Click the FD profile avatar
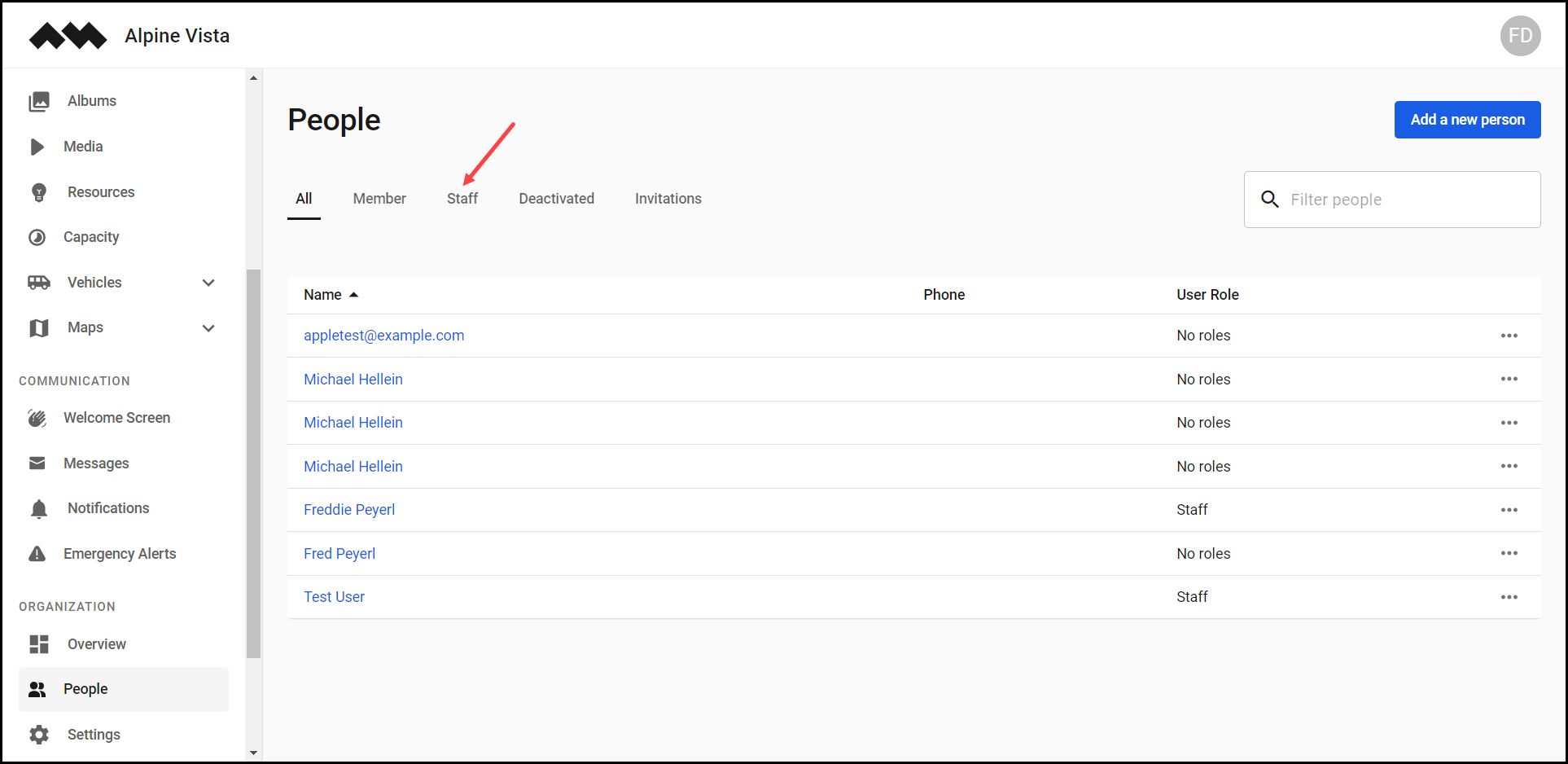 [1520, 36]
